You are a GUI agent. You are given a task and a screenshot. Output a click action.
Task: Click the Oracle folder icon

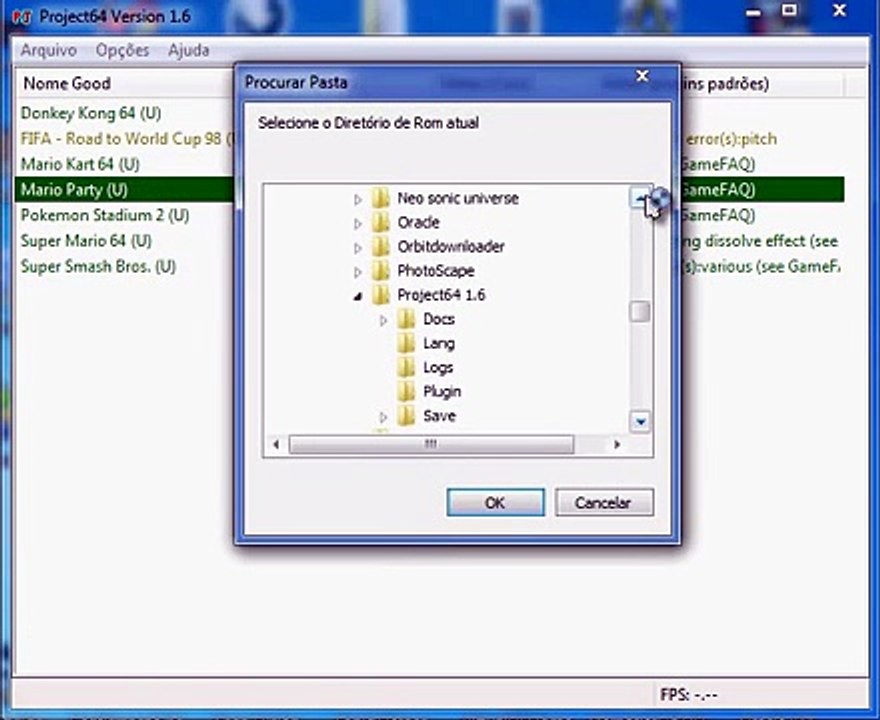click(381, 222)
